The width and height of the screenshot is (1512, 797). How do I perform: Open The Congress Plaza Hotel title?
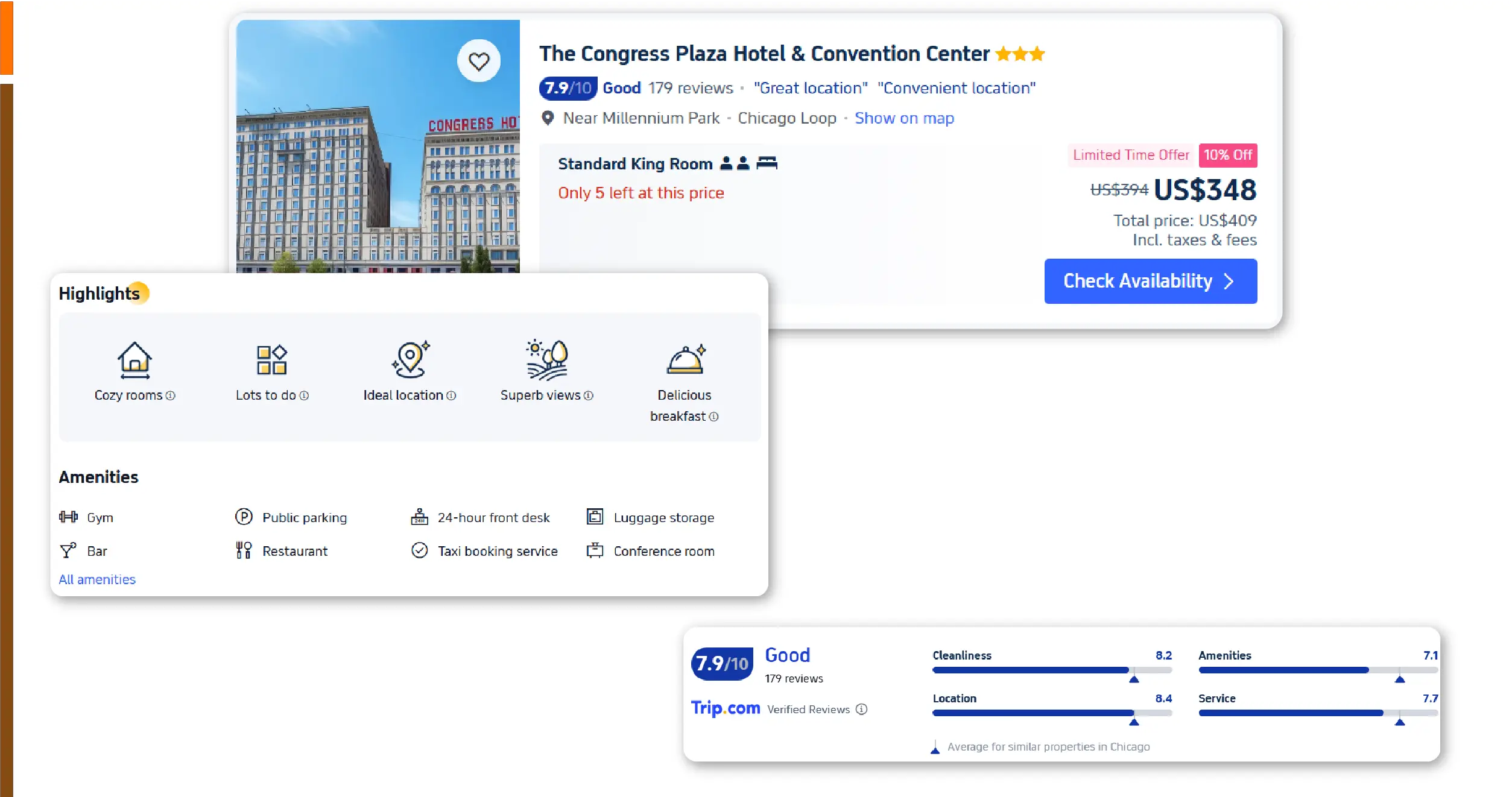point(764,54)
